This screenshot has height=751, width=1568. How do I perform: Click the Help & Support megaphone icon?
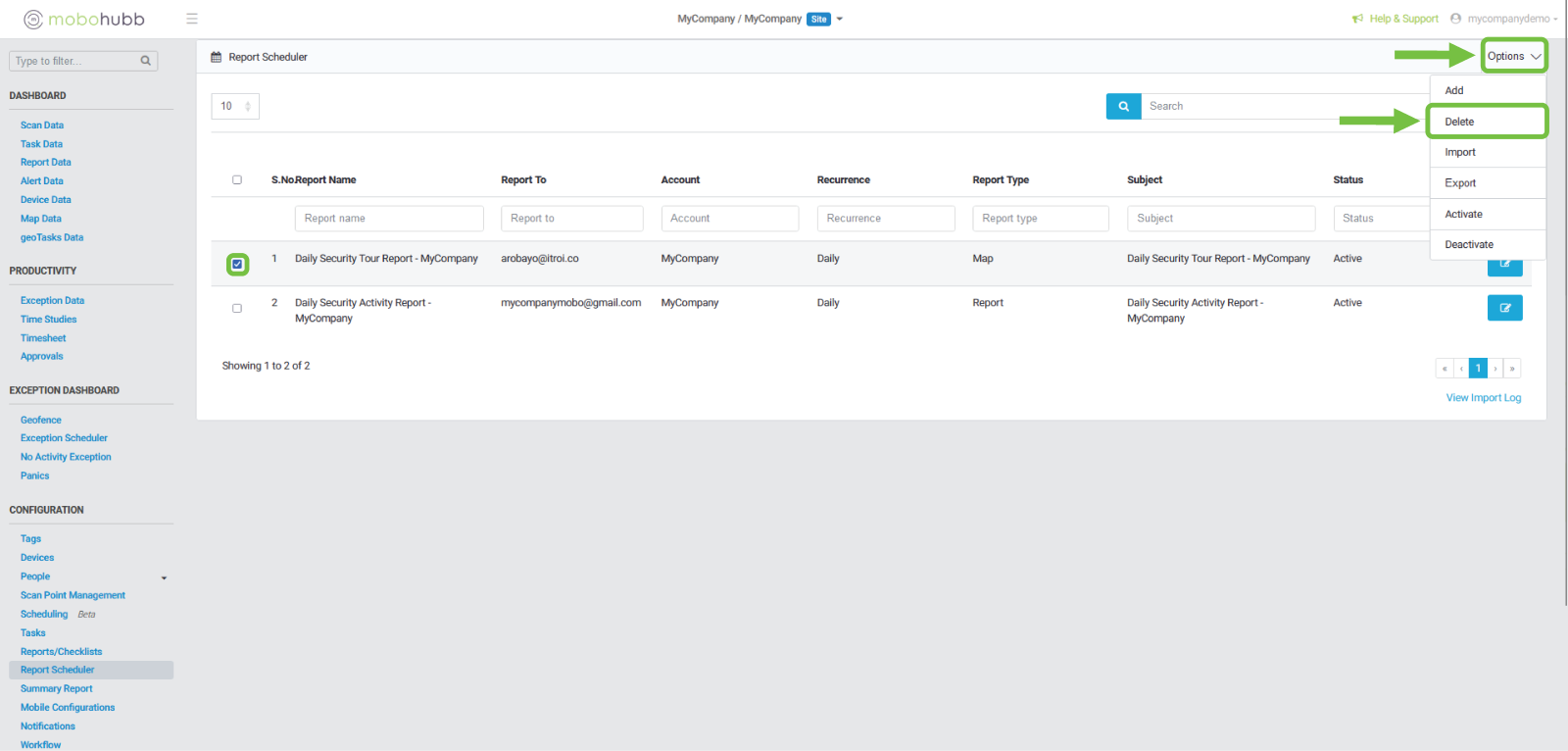coord(1357,19)
